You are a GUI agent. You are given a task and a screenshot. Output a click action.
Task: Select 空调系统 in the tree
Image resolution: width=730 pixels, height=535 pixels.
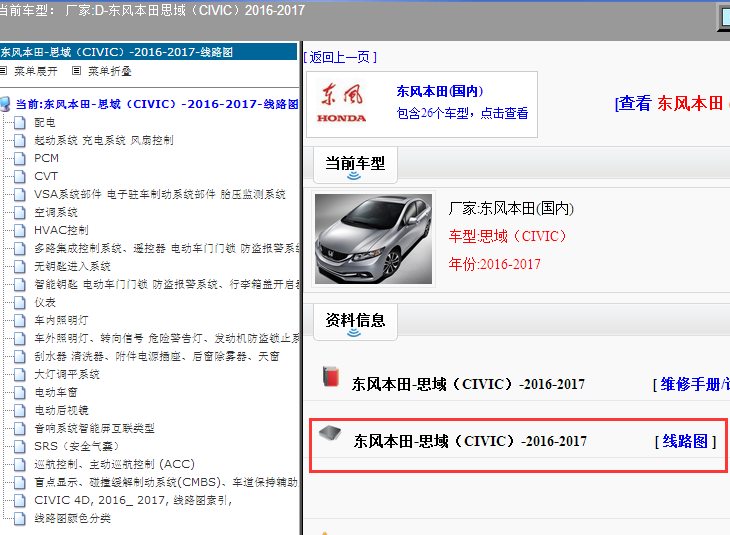pos(56,213)
